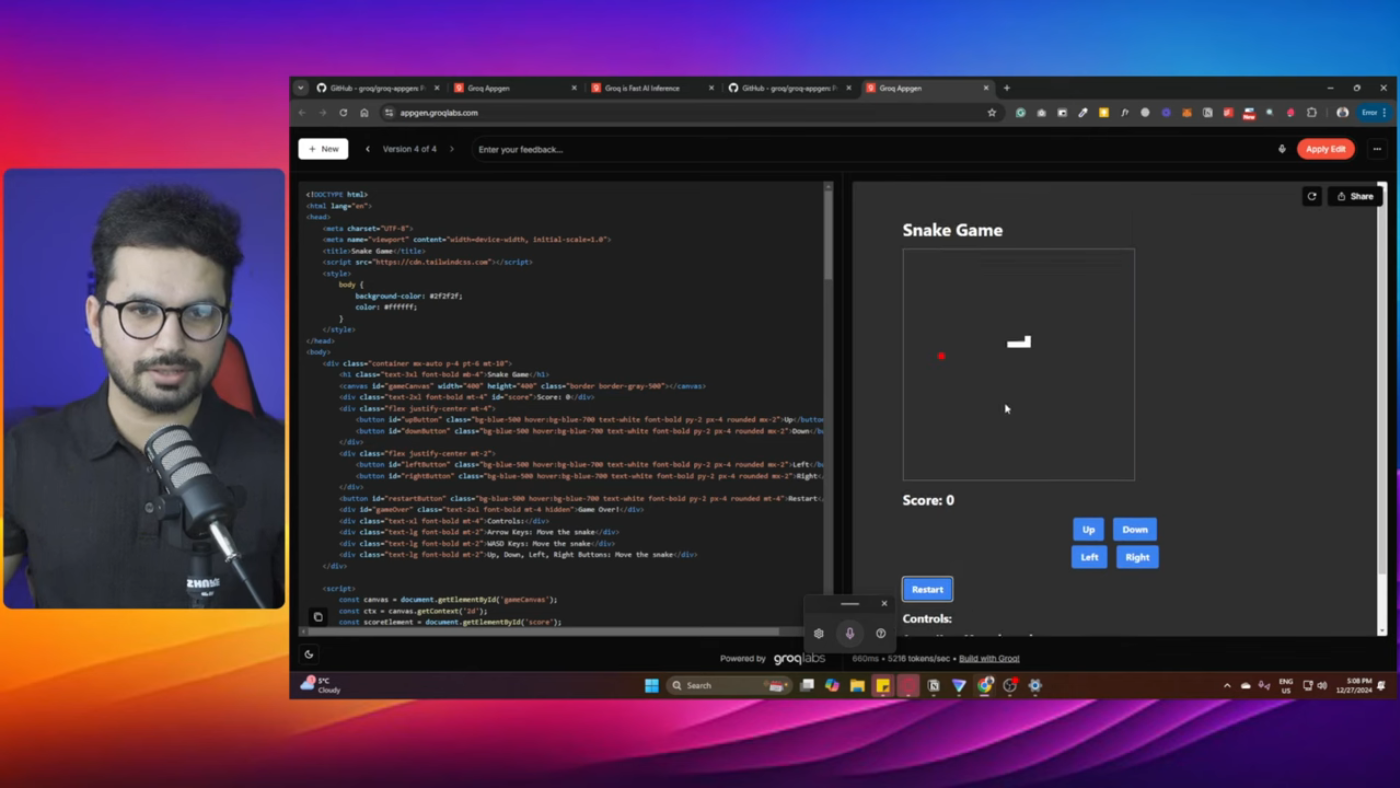This screenshot has height=788, width=1400.
Task: Go to the previous version arrow
Action: 368,149
